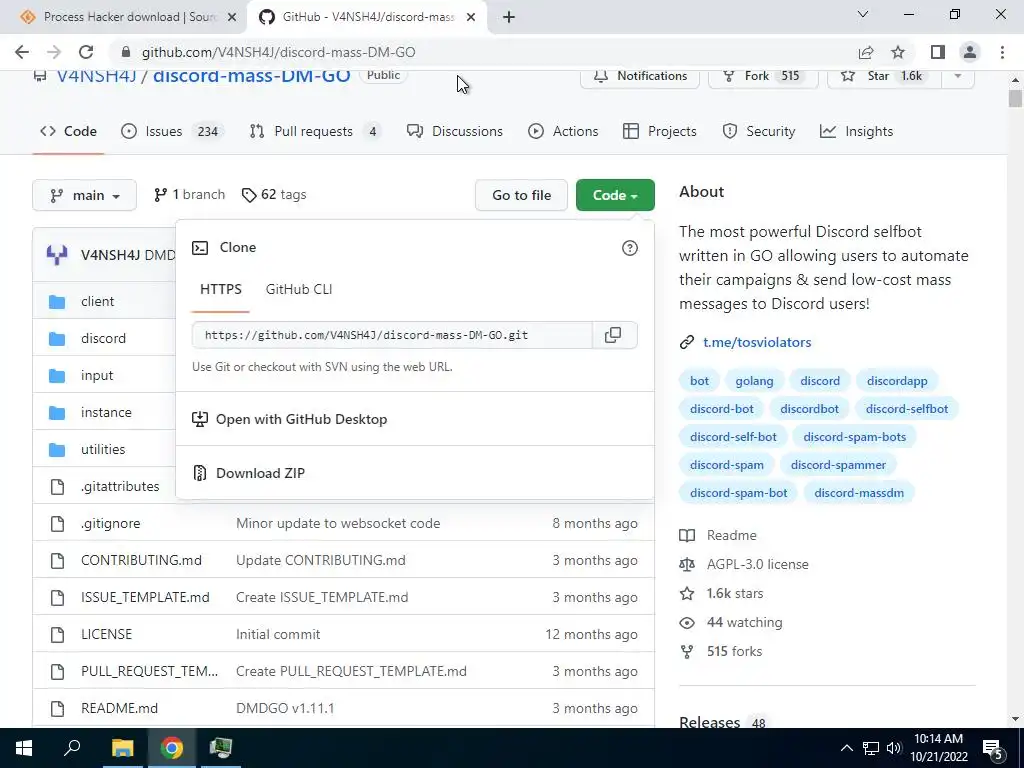Click the page vertical scrollbar thumb

pos(1015,99)
